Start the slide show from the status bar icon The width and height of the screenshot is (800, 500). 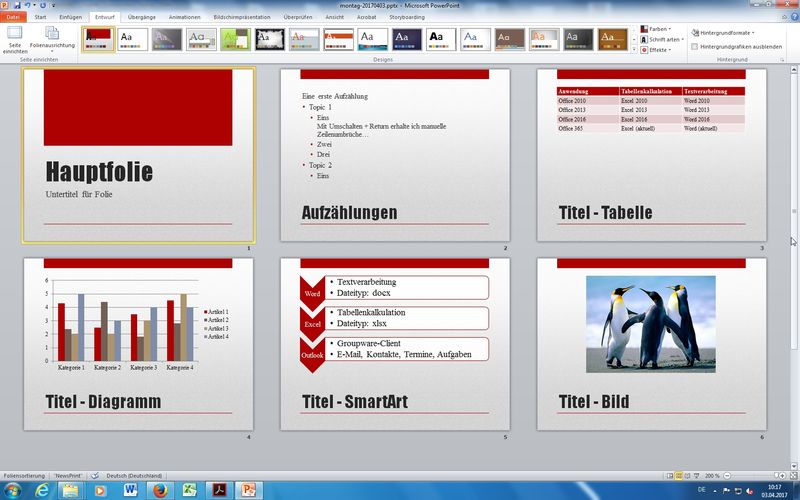tap(697, 476)
